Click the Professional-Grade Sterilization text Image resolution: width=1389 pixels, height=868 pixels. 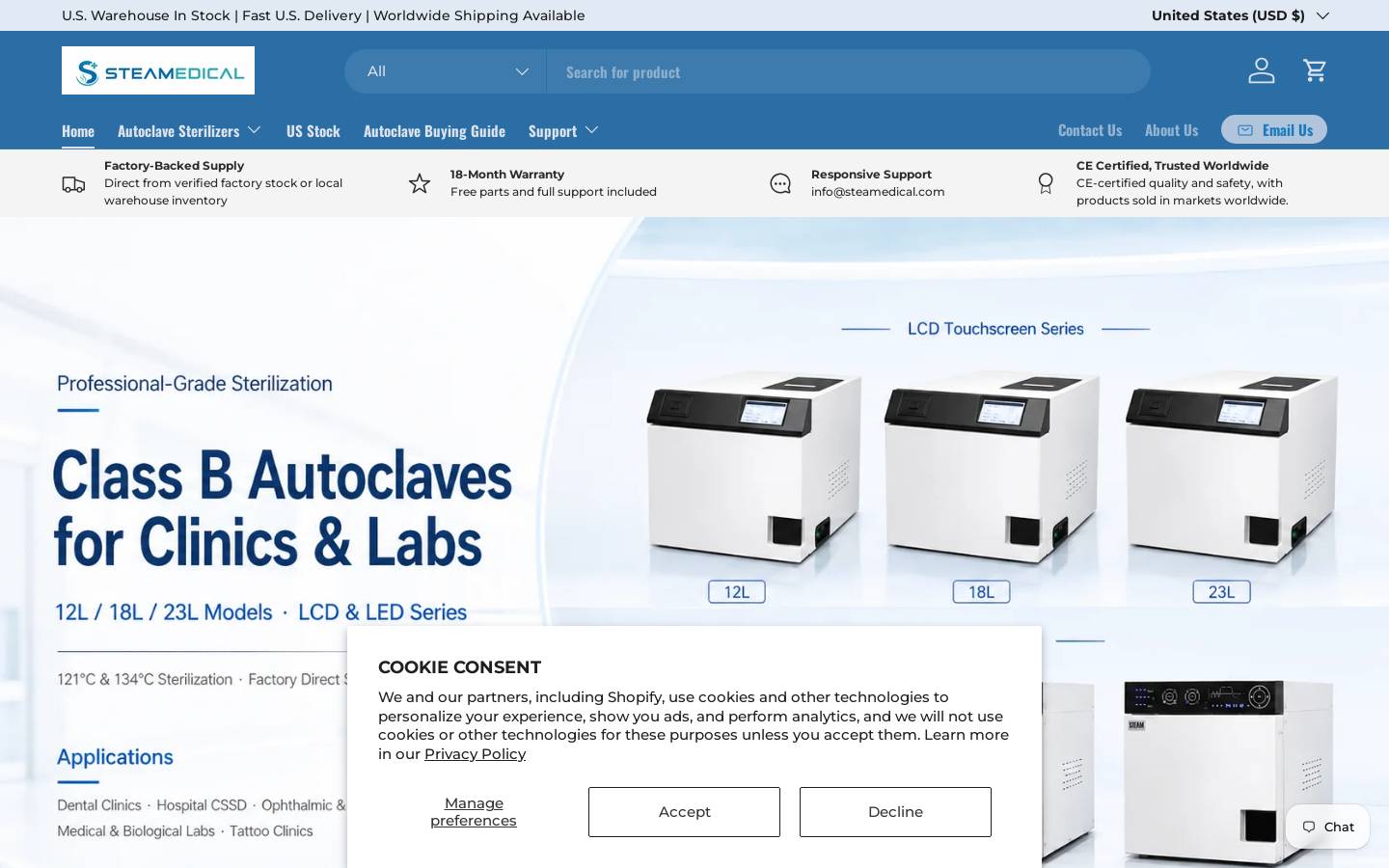[x=195, y=384]
